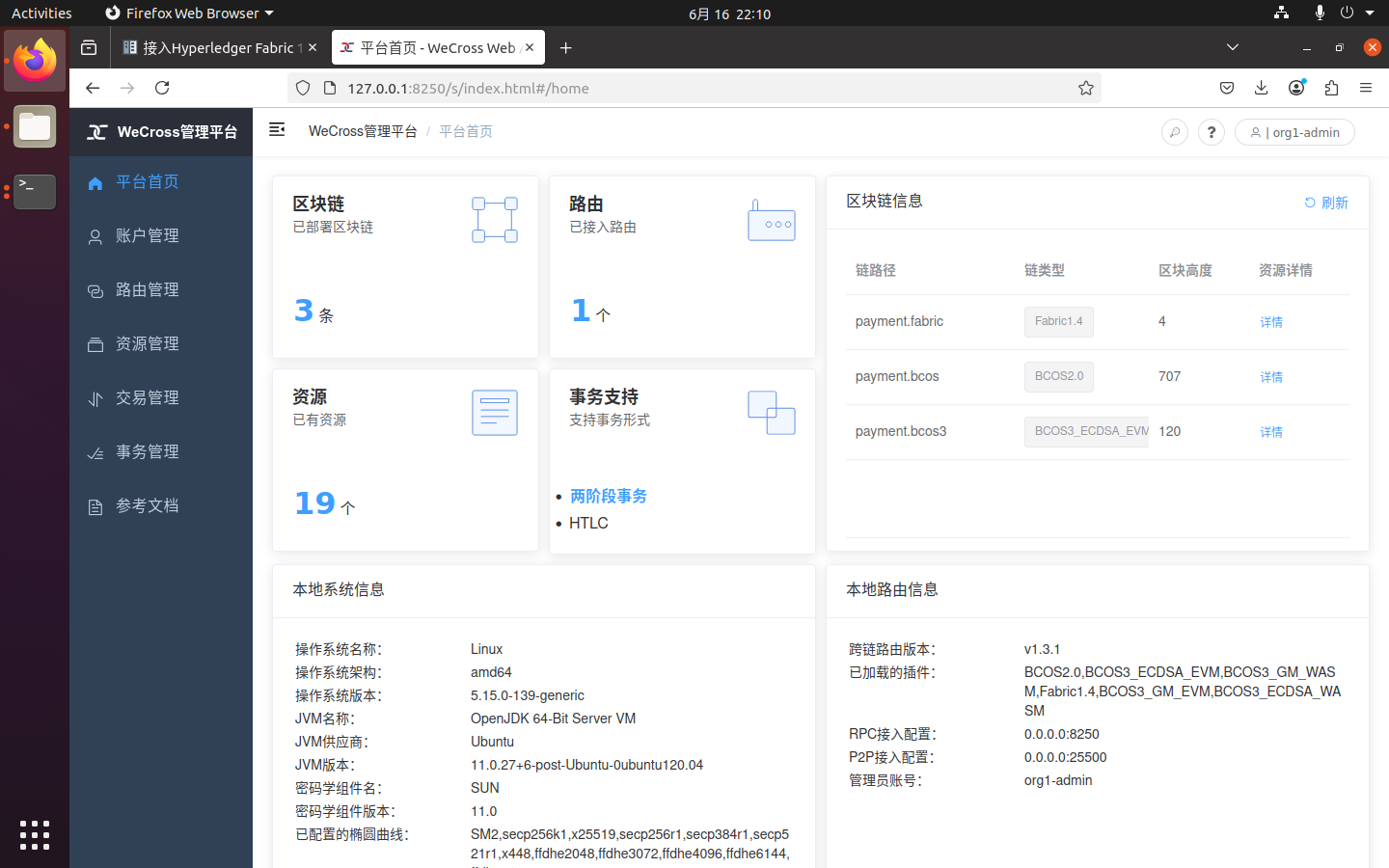The height and width of the screenshot is (868, 1389).
Task: Open Terminal from Ubuntu dock
Action: 35,192
